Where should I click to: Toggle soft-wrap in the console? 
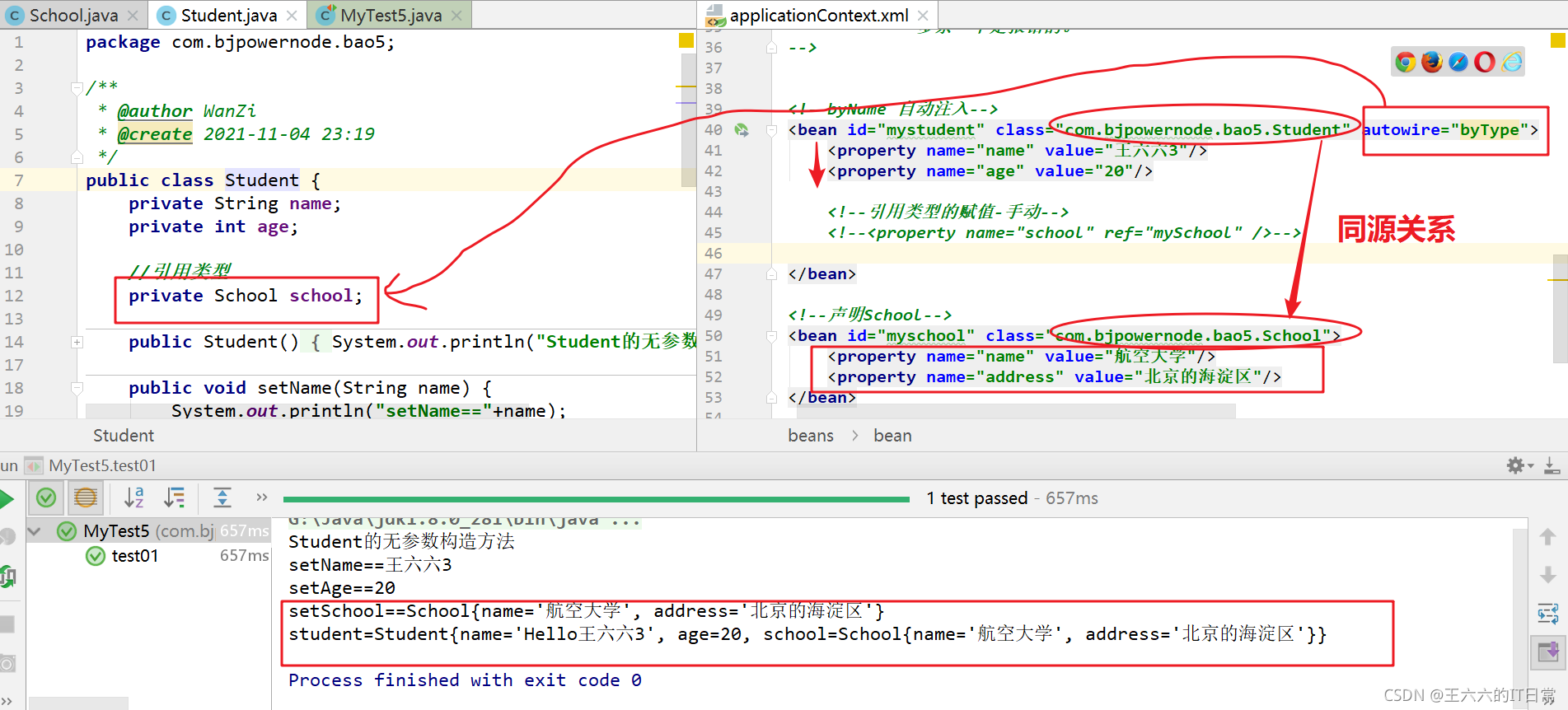click(1548, 614)
